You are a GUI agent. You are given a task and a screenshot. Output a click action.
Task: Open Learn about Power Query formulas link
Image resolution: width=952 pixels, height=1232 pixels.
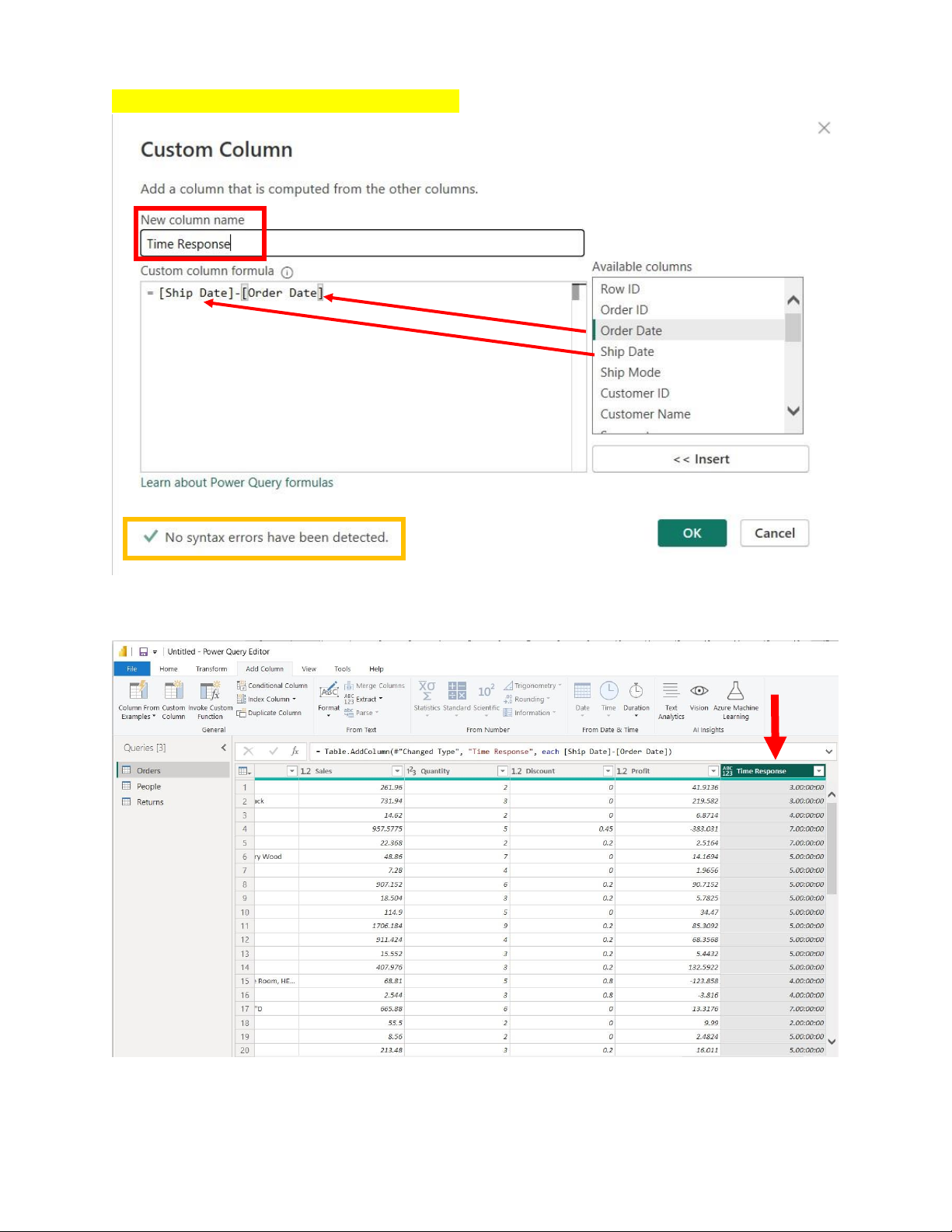click(x=236, y=483)
